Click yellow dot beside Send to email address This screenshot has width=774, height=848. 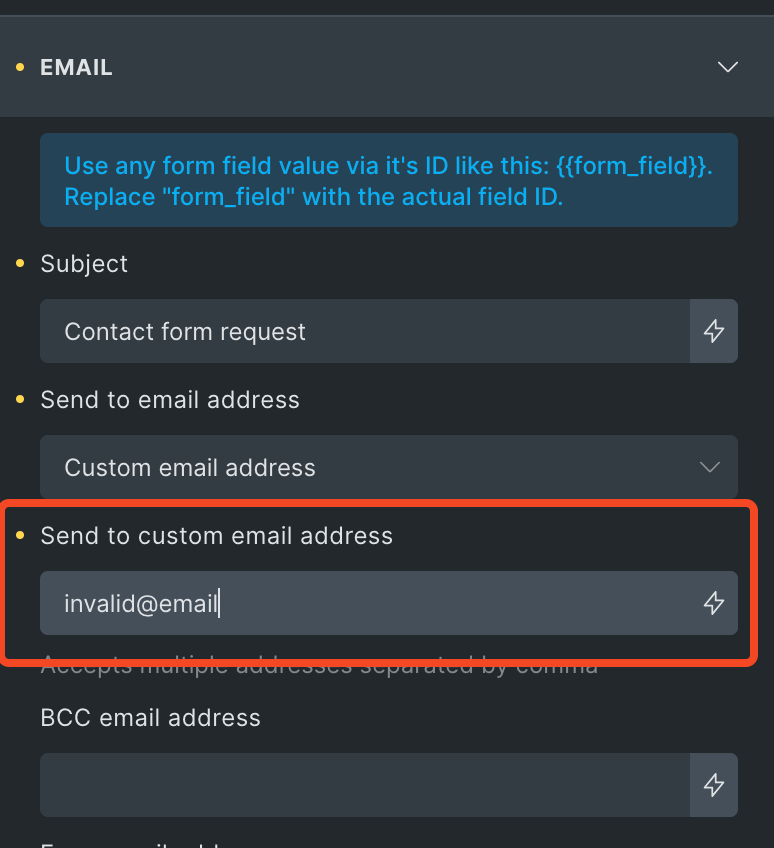(20, 400)
